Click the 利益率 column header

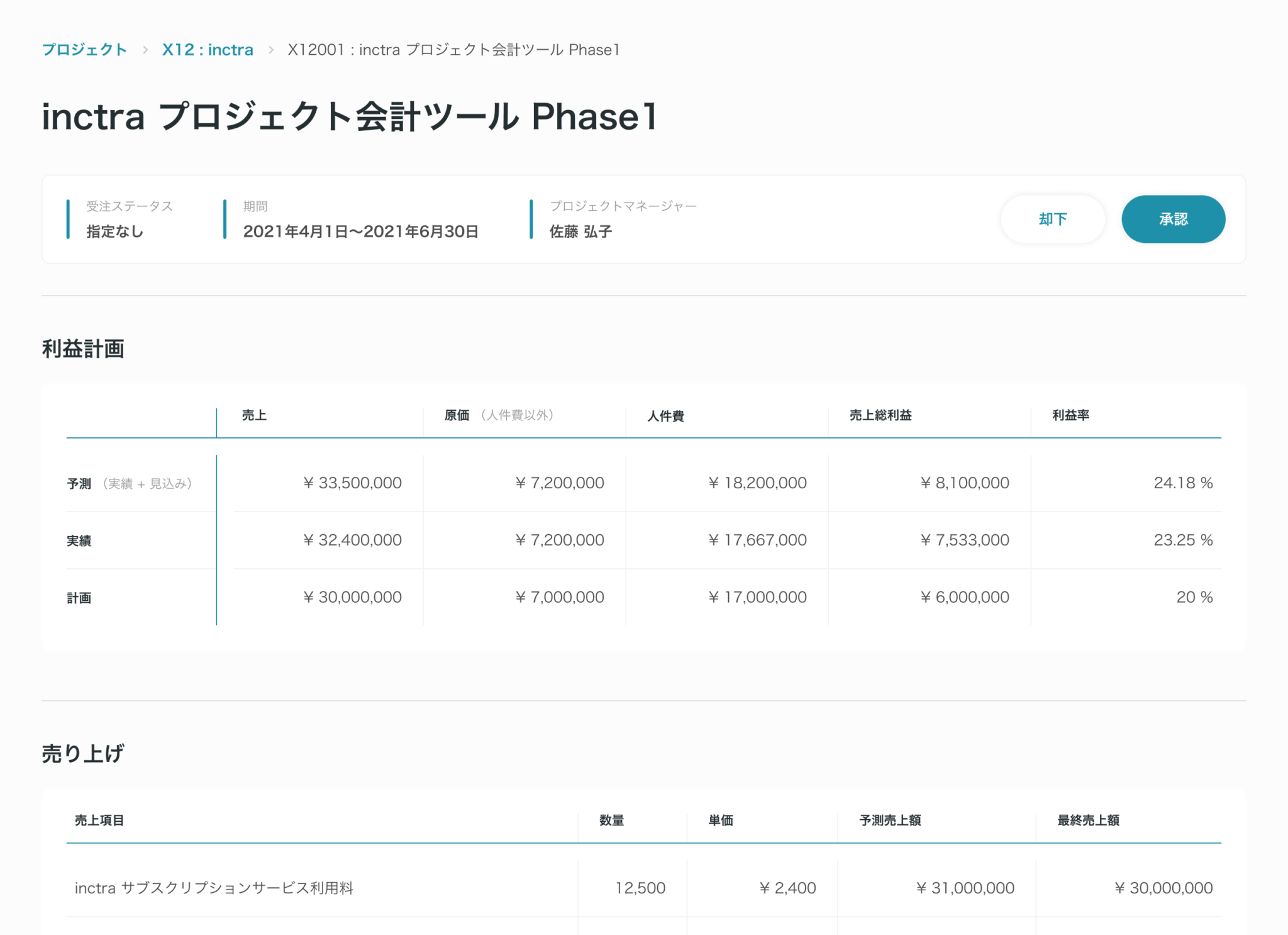(1071, 415)
